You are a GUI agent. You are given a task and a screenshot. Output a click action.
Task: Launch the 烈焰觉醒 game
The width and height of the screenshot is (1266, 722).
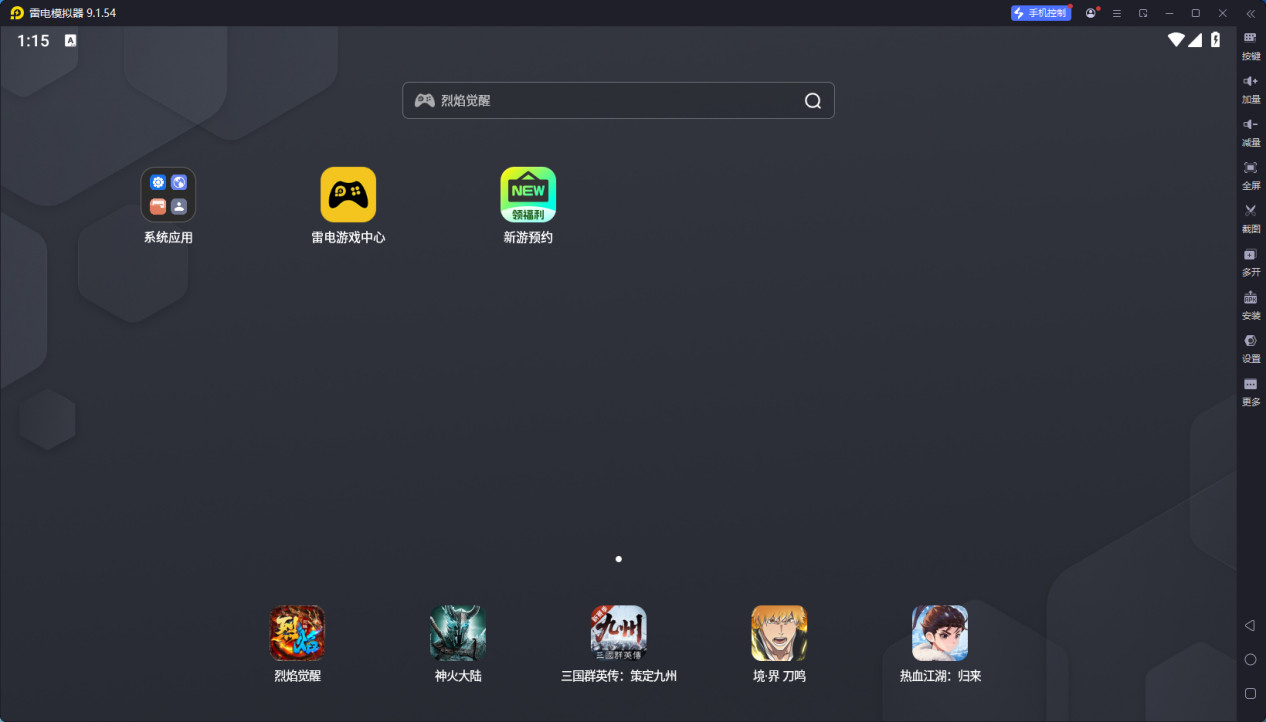[298, 633]
